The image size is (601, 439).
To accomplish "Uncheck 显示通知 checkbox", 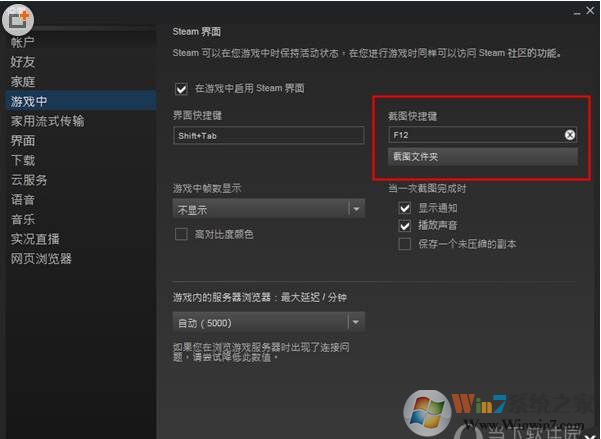I will (x=405, y=208).
